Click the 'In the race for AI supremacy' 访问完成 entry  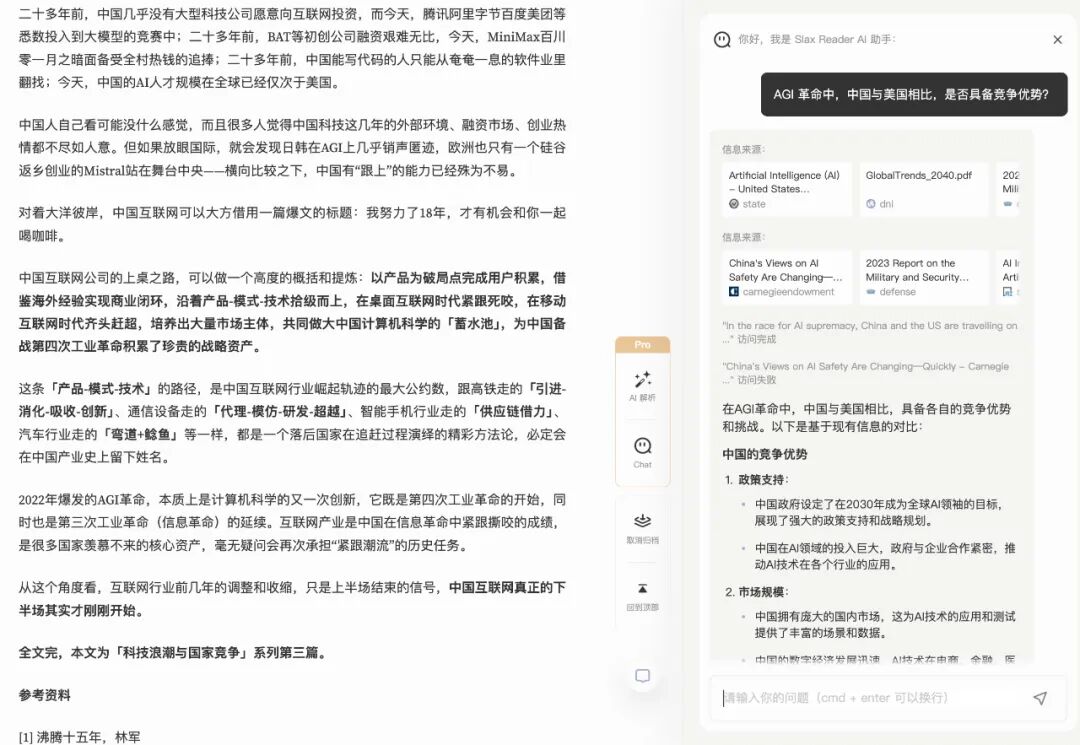(x=869, y=333)
